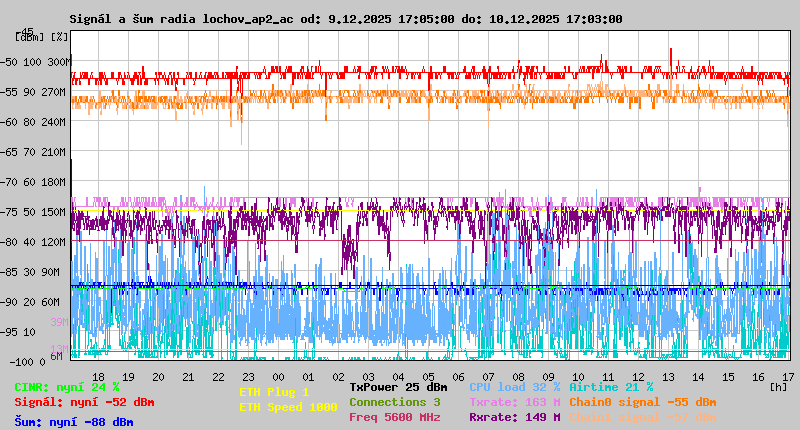The image size is (800, 430).
Task: Select the Rxrate 149 M legend entry
Action: point(514,417)
